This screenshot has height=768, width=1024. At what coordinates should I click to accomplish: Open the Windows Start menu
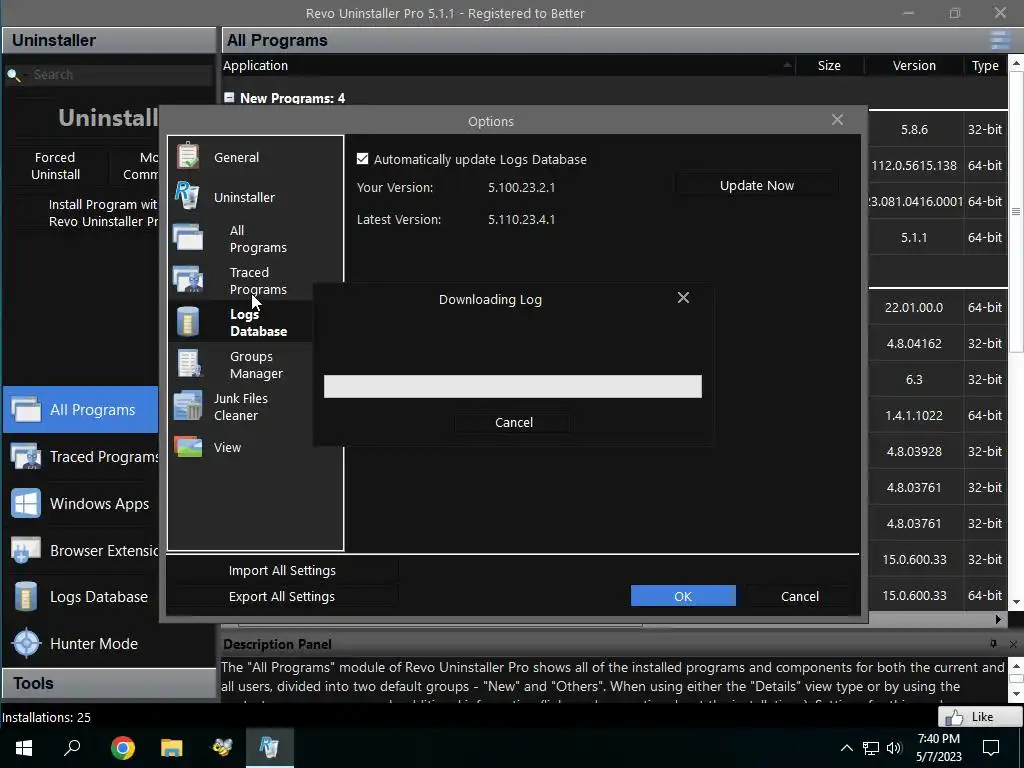[x=24, y=747]
